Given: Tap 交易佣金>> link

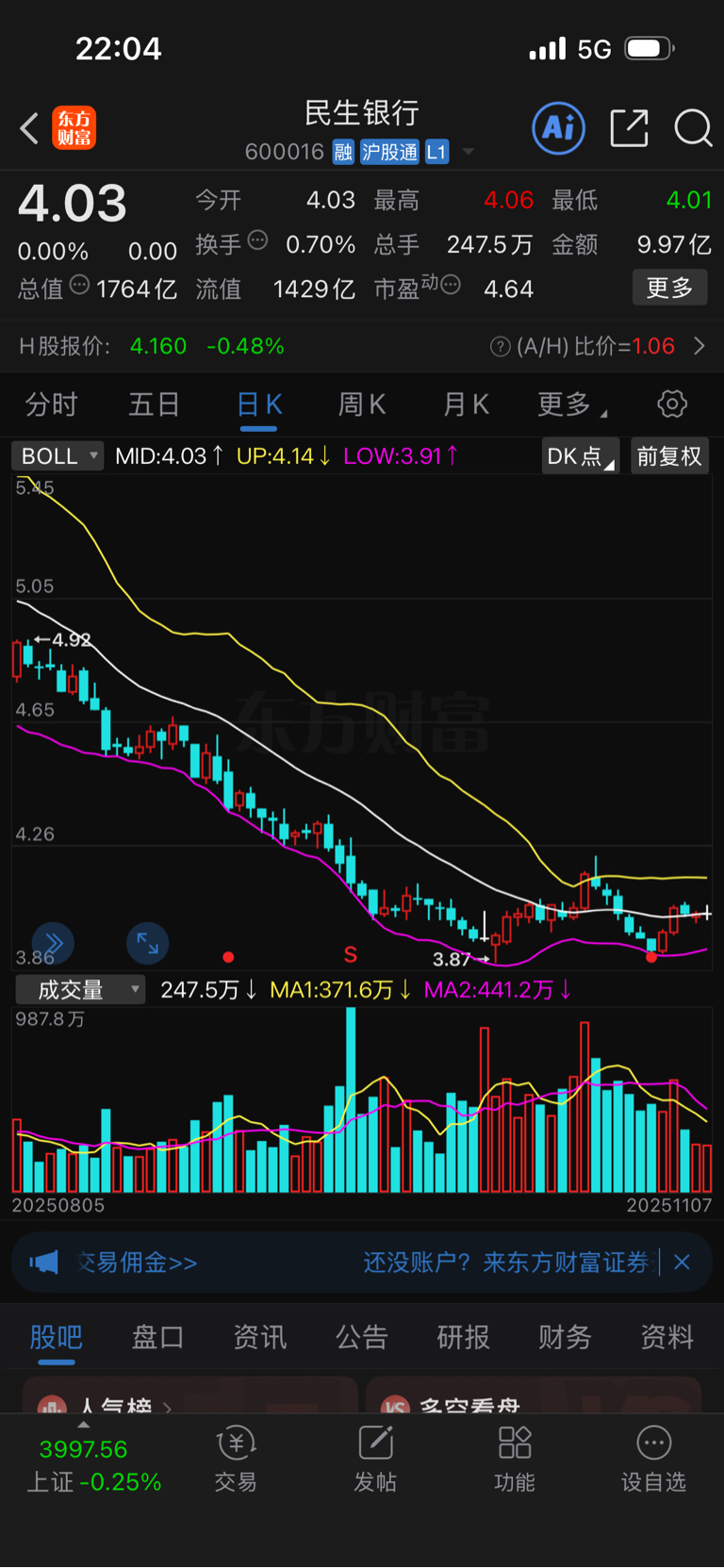Looking at the screenshot, I should tap(138, 1263).
